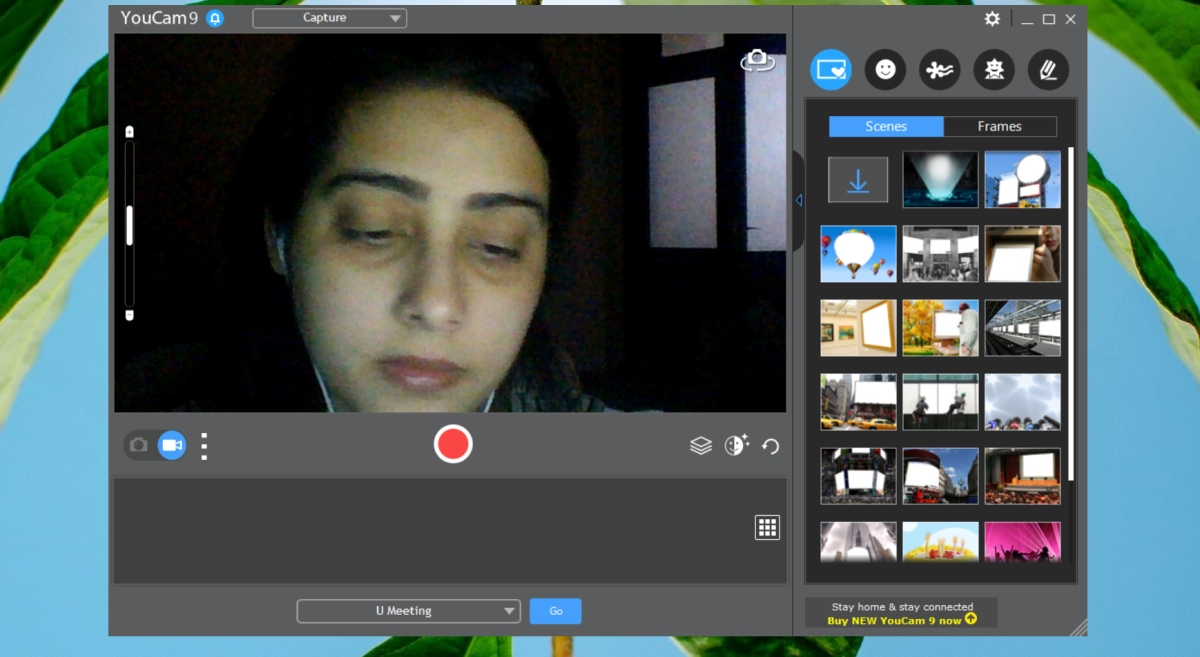Click the zoom out minus at slider bottom
This screenshot has width=1200, height=657.
(x=129, y=315)
